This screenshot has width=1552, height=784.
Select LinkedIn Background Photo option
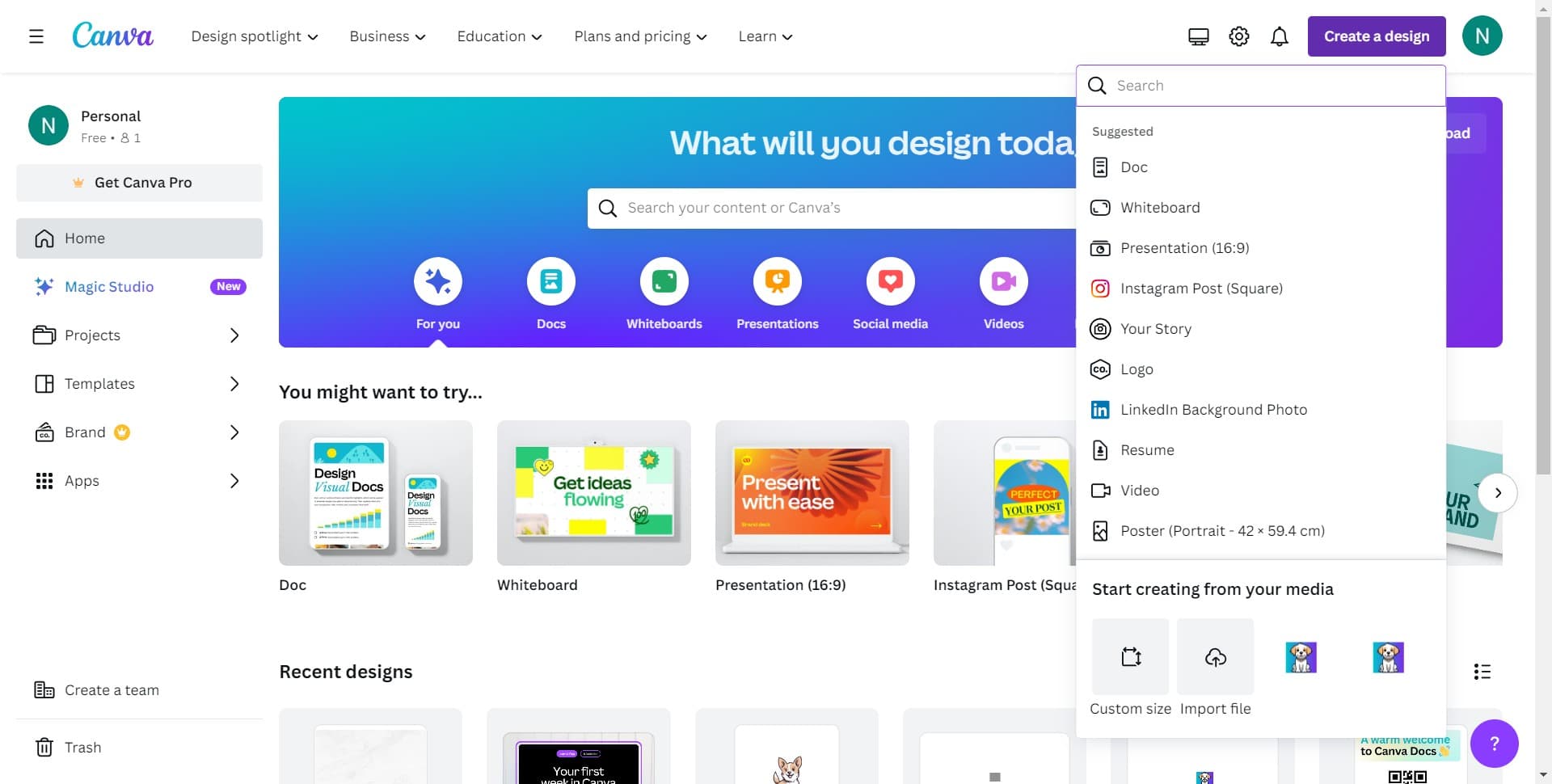(1213, 410)
